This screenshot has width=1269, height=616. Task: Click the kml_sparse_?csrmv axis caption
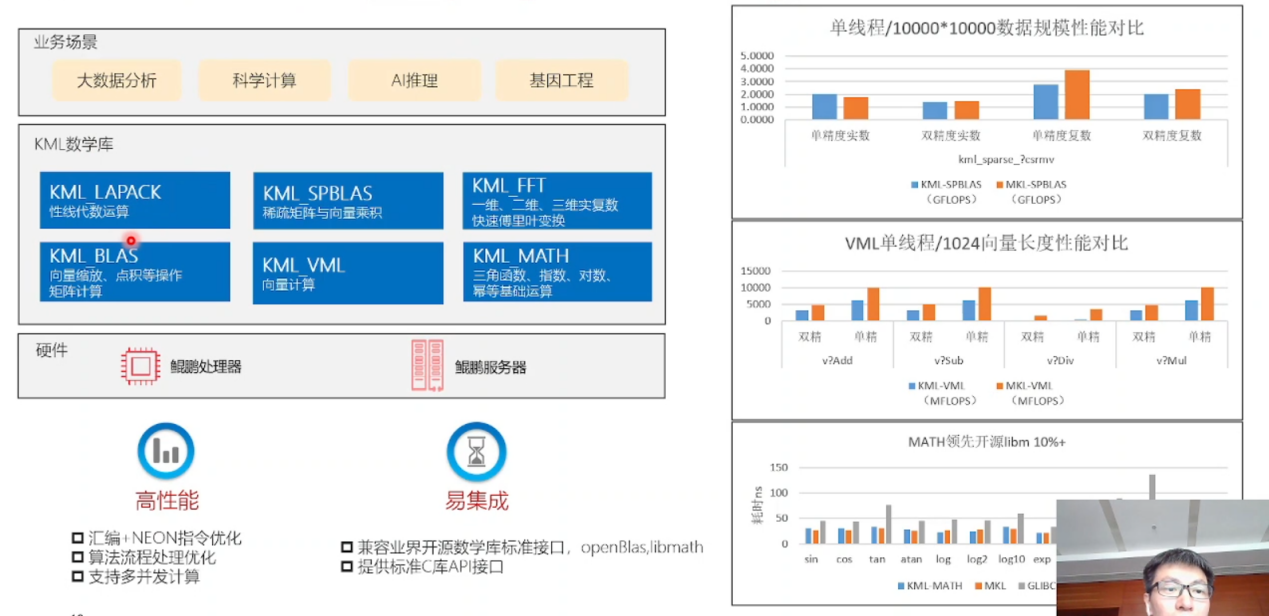[1006, 159]
